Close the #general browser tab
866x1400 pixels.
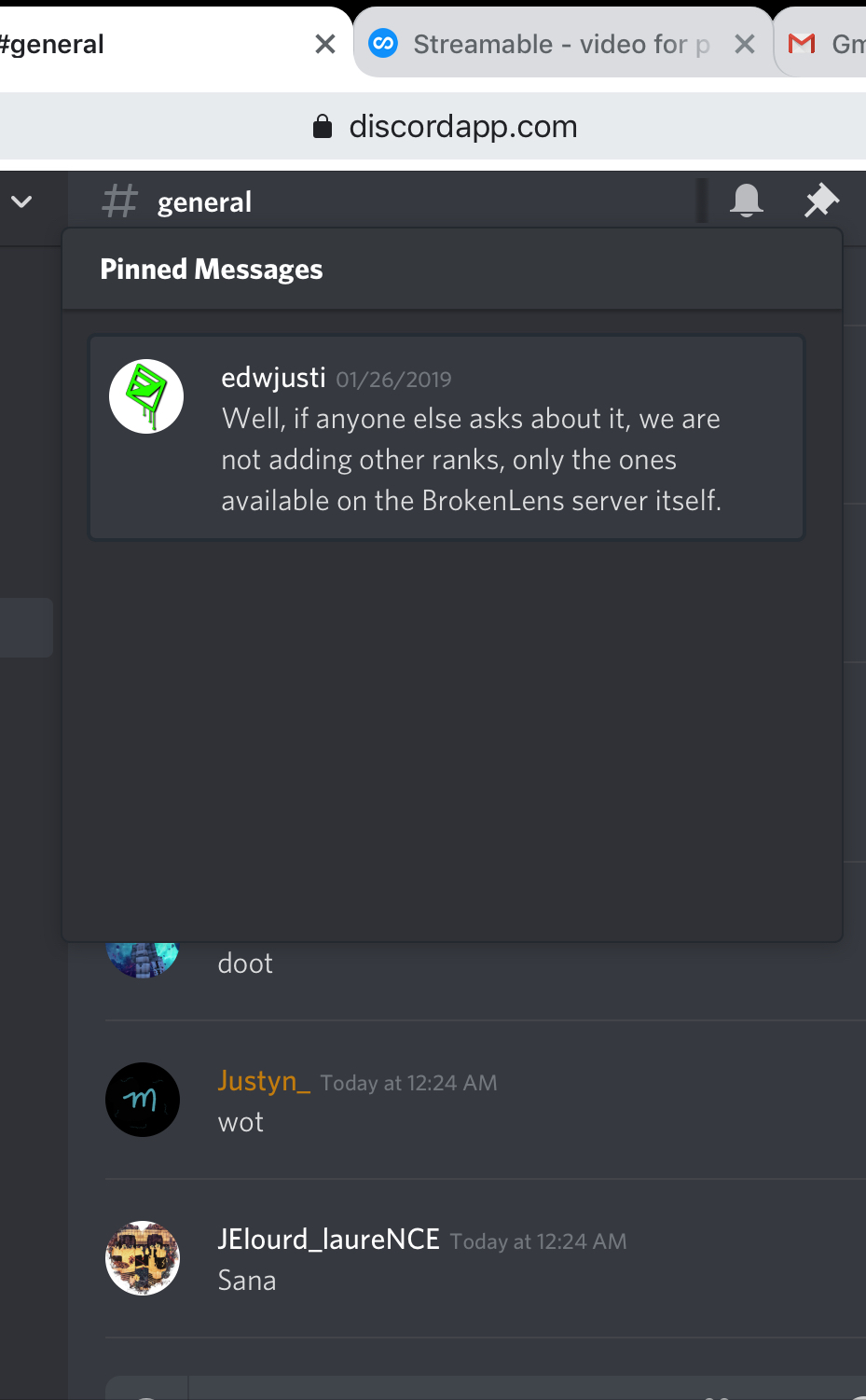point(325,44)
